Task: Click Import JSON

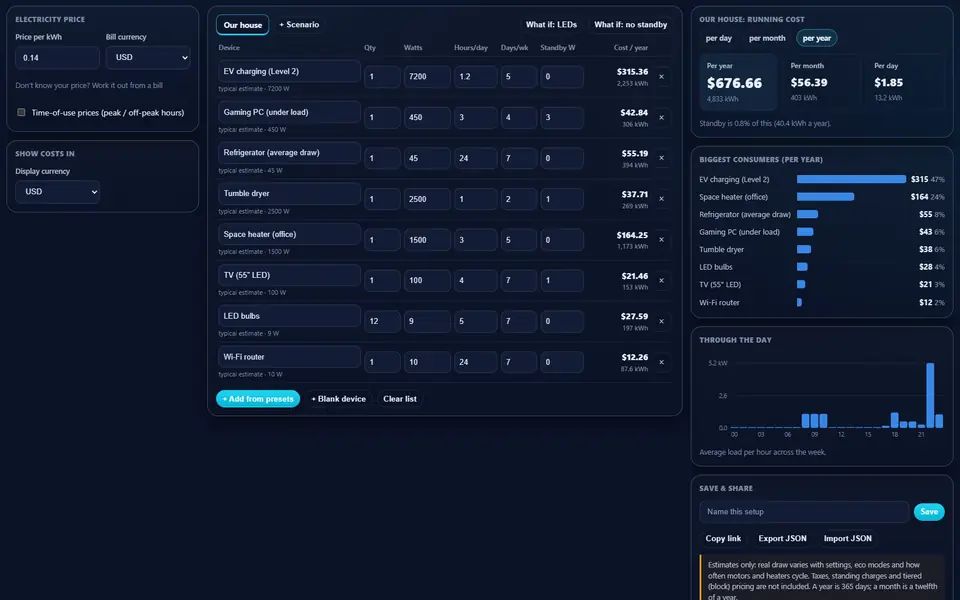Action: coord(847,538)
